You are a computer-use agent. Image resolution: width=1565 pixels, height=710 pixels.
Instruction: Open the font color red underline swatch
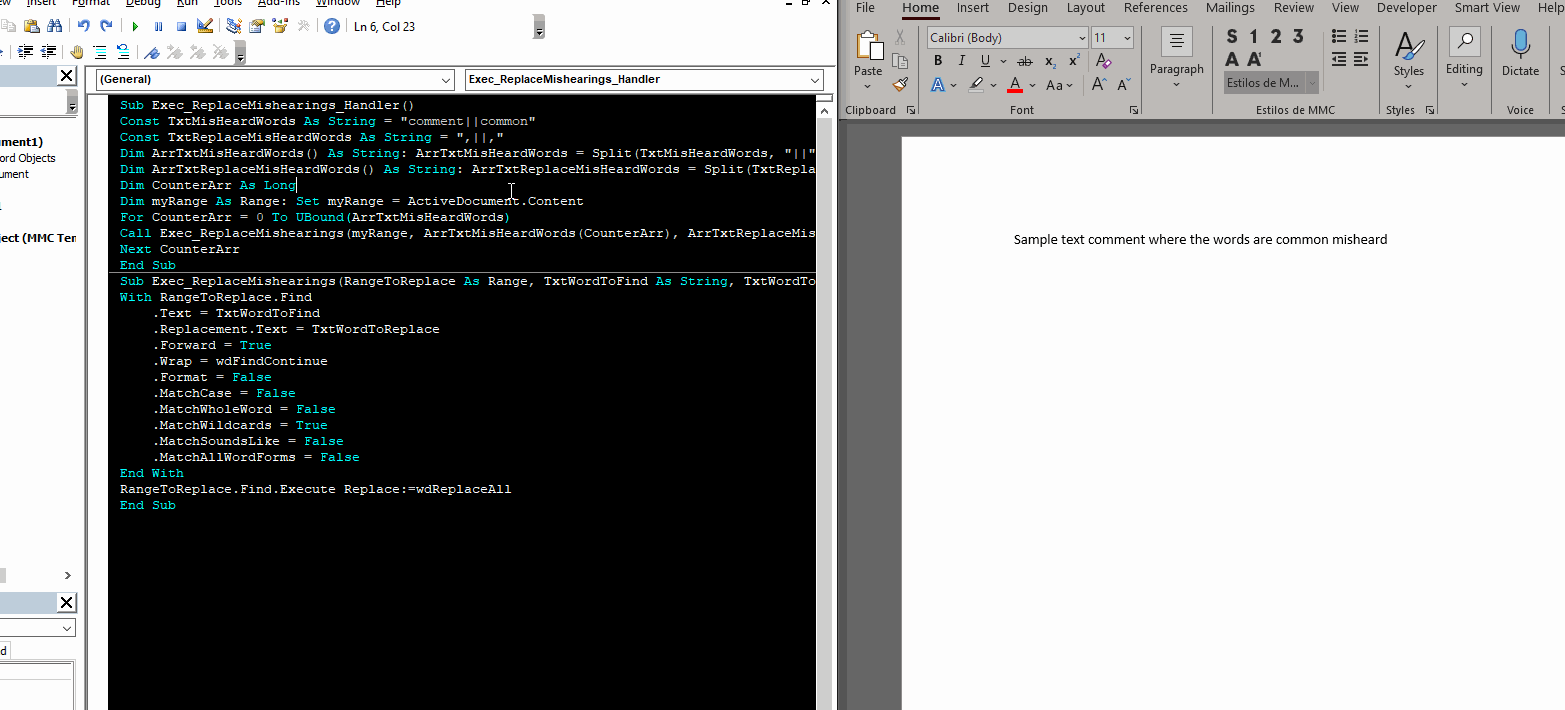1013,85
